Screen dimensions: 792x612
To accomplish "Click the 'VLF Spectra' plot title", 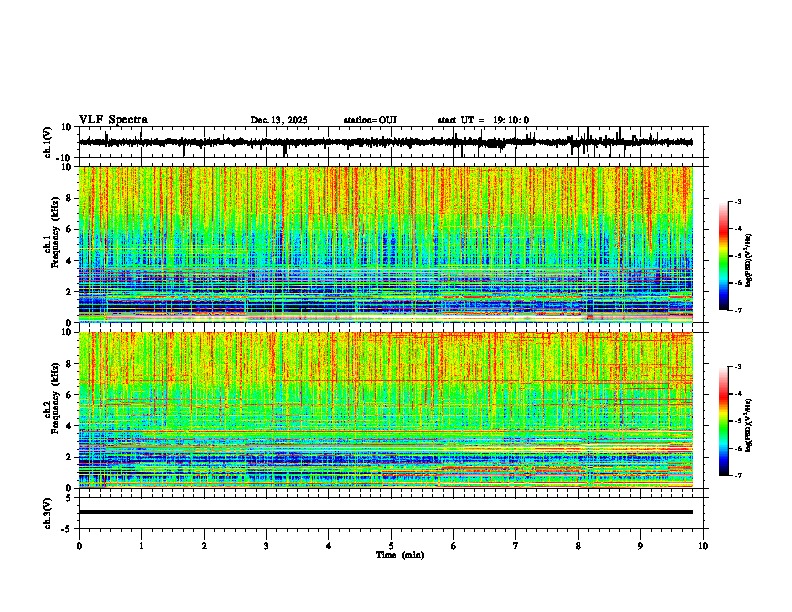I will pyautogui.click(x=113, y=120).
